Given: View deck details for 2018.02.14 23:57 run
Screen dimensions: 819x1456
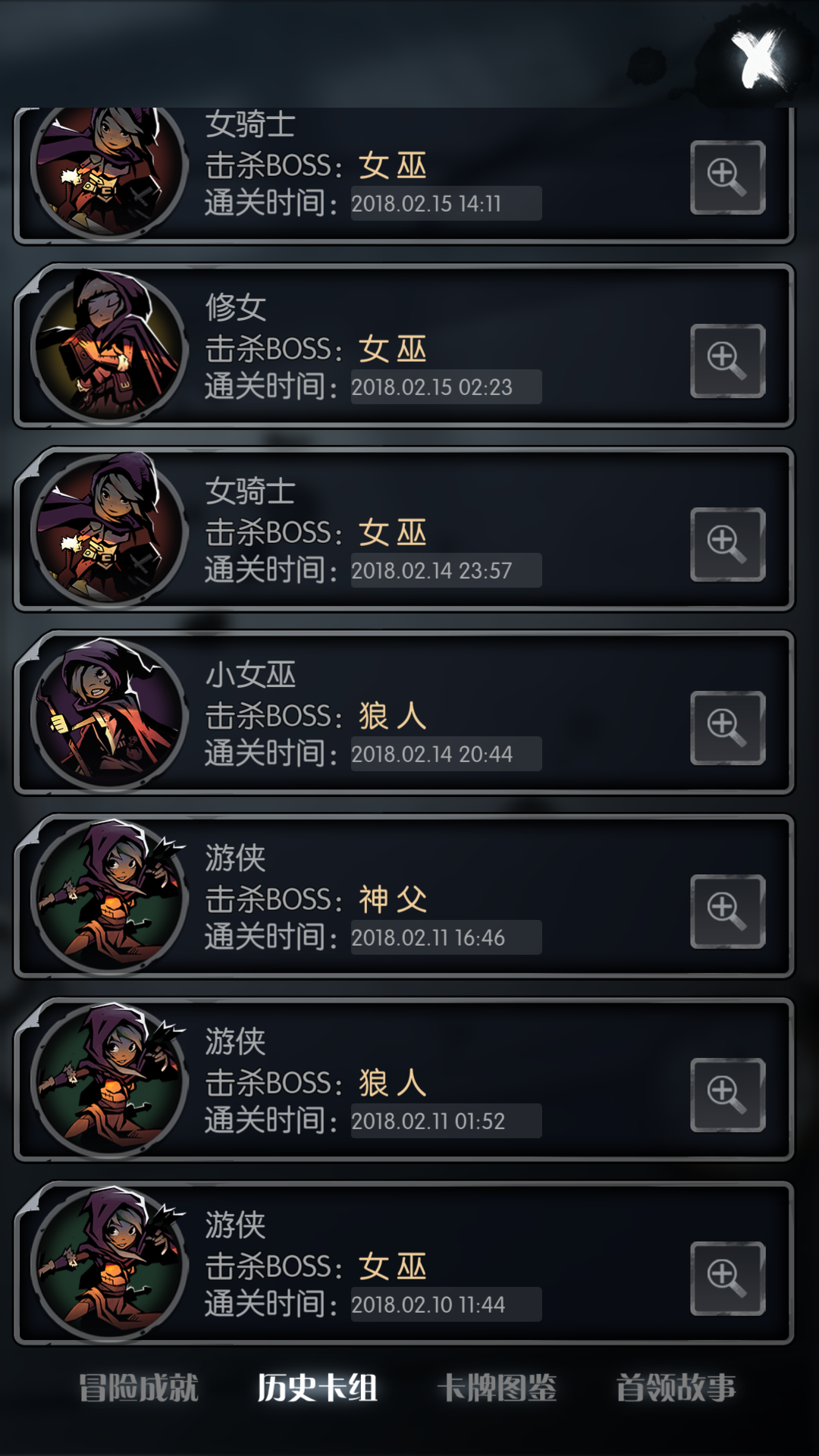Looking at the screenshot, I should pos(727,544).
